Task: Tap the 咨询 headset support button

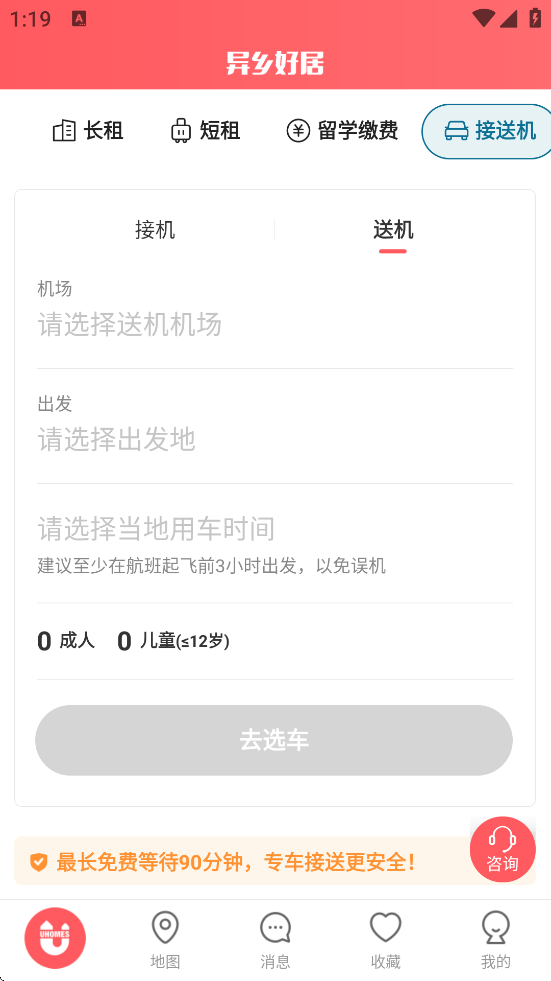Action: pos(503,849)
